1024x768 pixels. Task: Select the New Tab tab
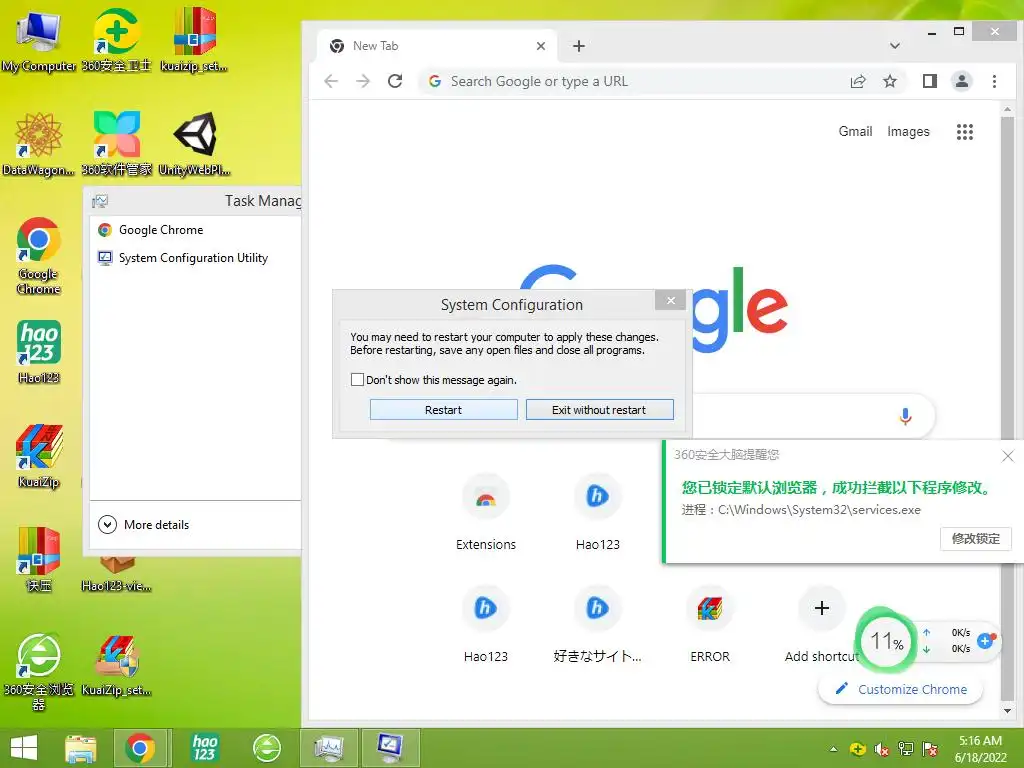438,46
